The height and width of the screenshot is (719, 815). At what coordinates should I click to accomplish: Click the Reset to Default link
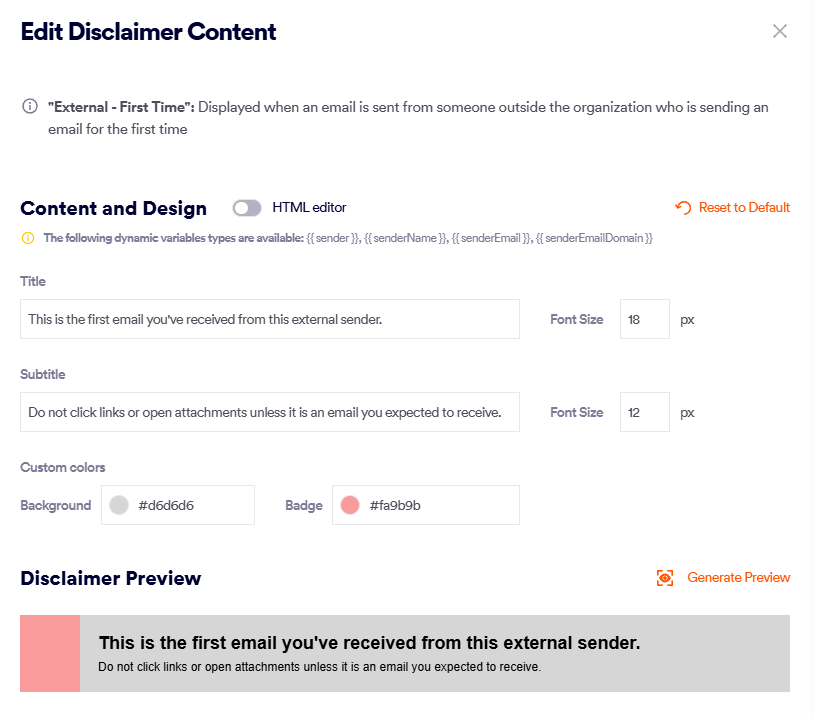(744, 208)
